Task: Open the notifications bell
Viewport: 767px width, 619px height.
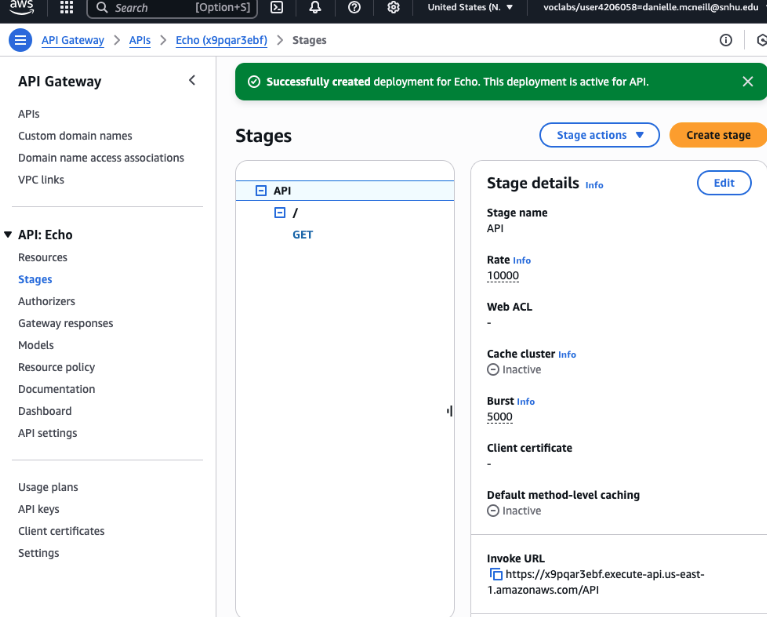Action: 316,7
